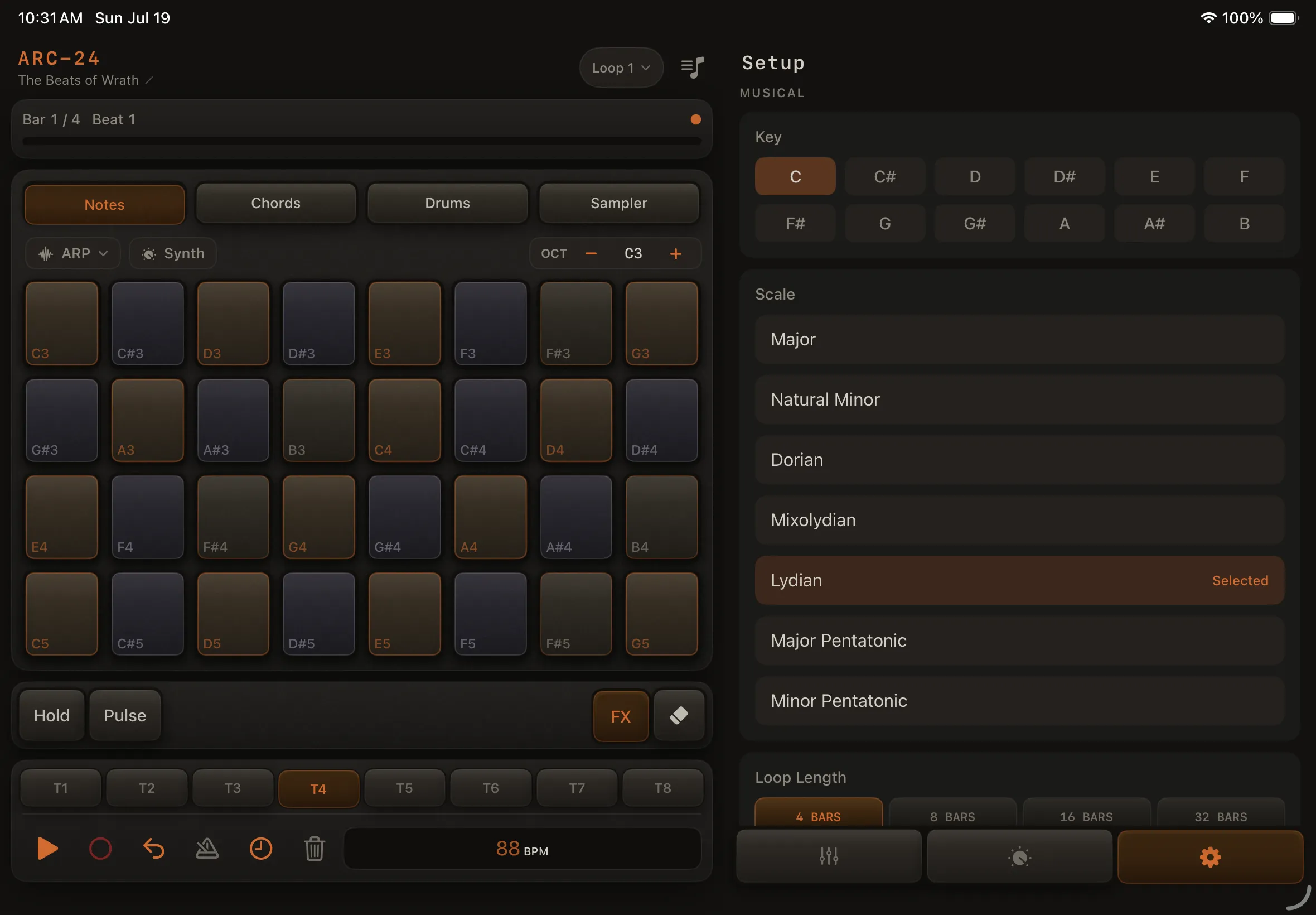Viewport: 1316px width, 915px height.
Task: Undo the last action arrow icon
Action: tap(153, 849)
